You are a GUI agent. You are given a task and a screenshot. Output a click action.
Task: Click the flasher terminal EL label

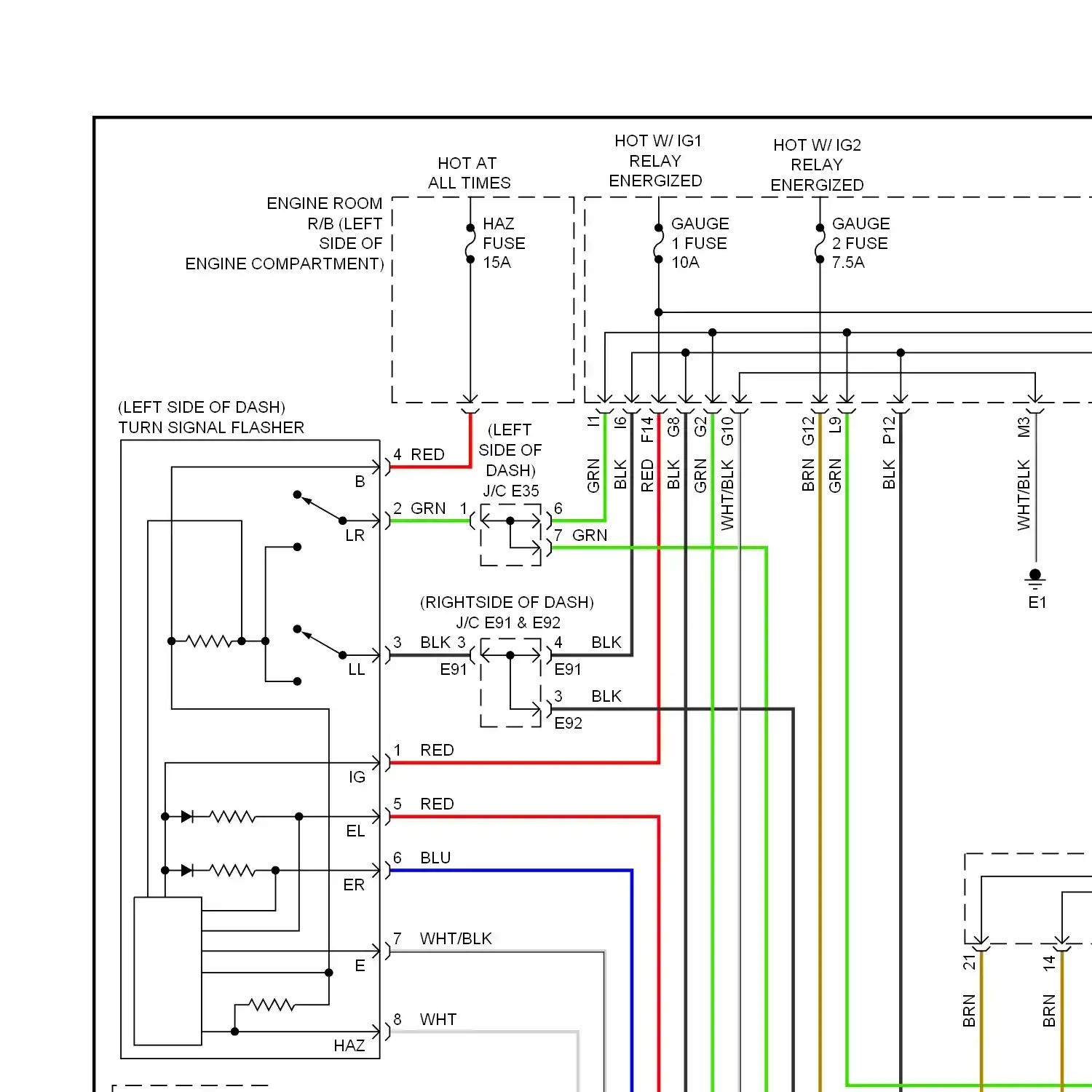[x=355, y=831]
